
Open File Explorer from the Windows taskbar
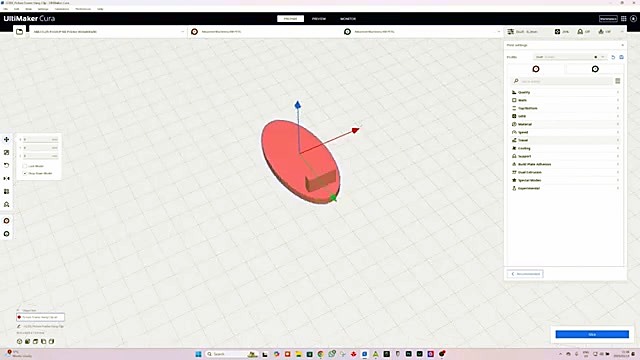click(x=298, y=354)
